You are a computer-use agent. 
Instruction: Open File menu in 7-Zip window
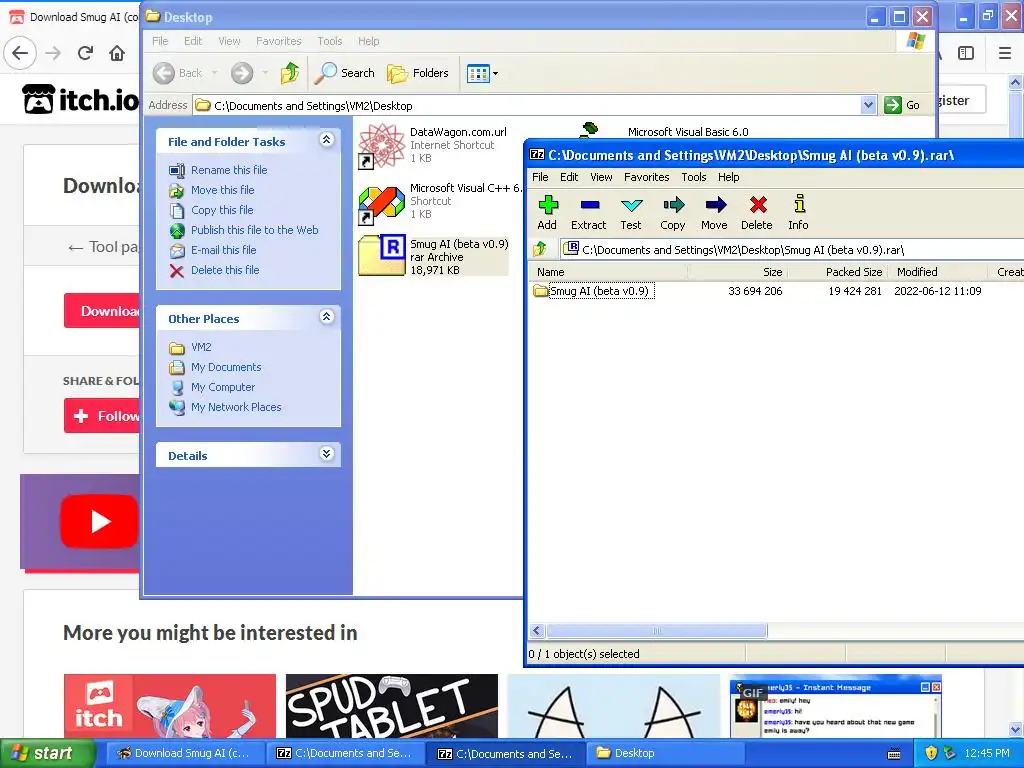(x=540, y=177)
